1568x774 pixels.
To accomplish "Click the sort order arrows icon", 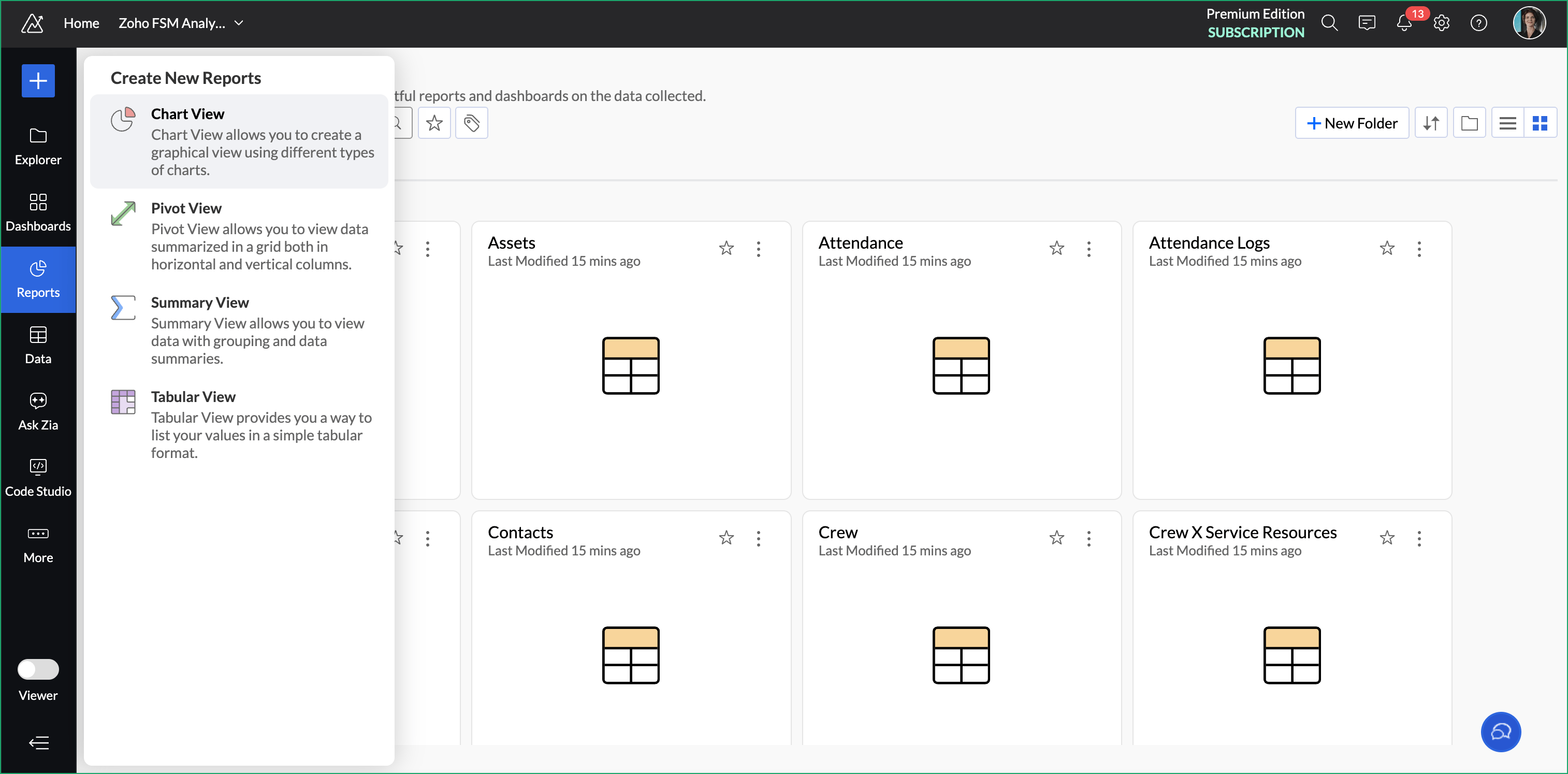I will pyautogui.click(x=1430, y=123).
